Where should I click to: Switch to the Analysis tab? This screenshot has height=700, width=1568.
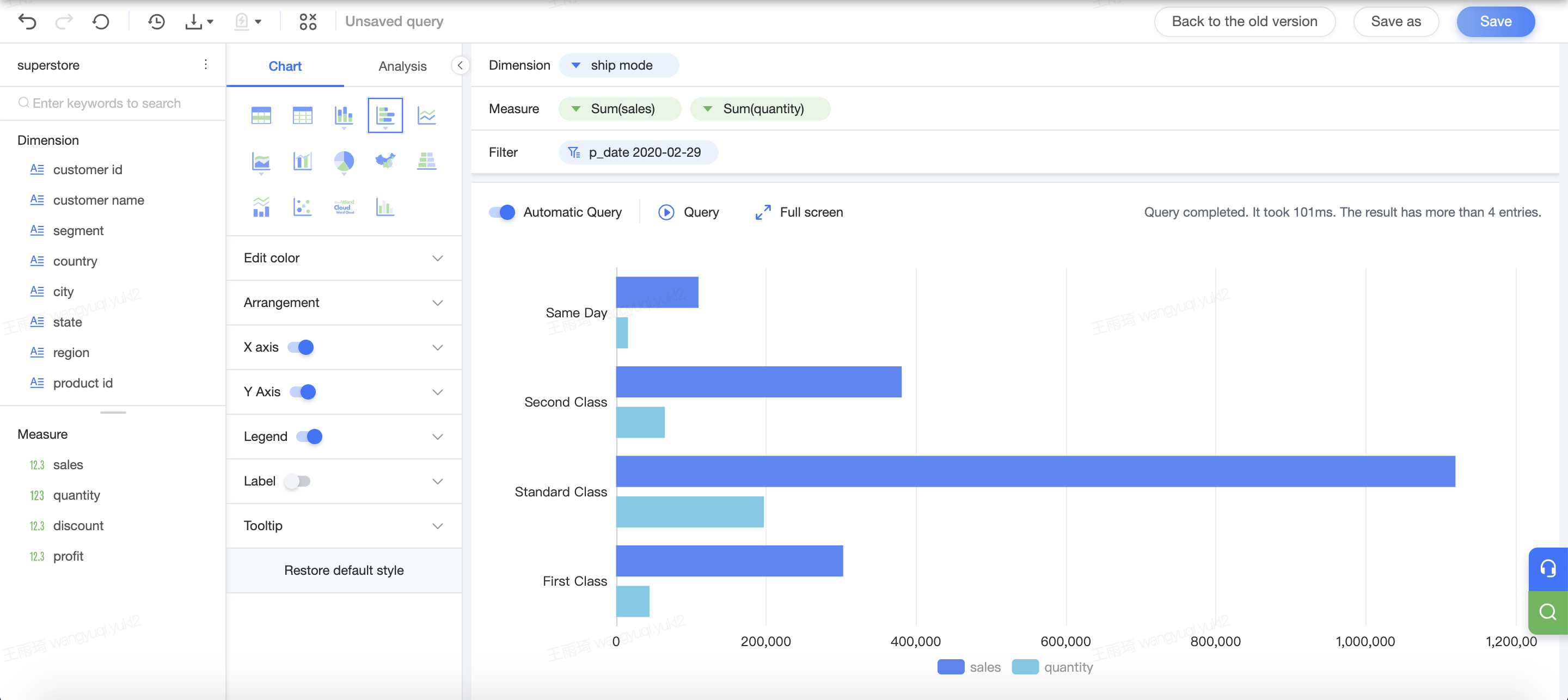click(402, 66)
